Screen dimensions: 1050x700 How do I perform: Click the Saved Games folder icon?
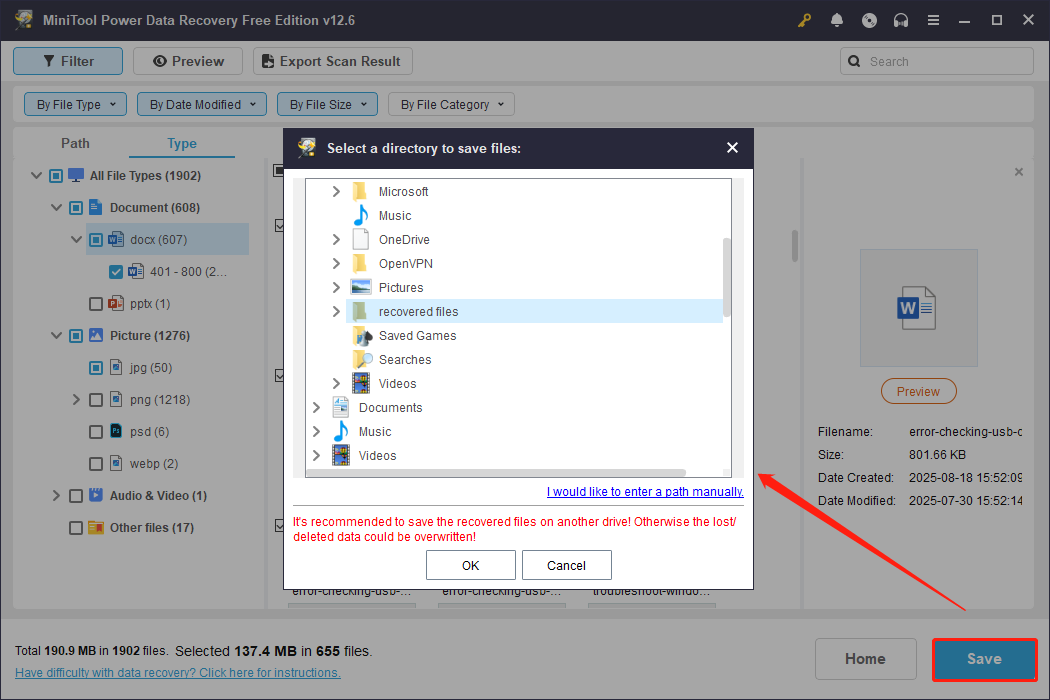(x=362, y=336)
